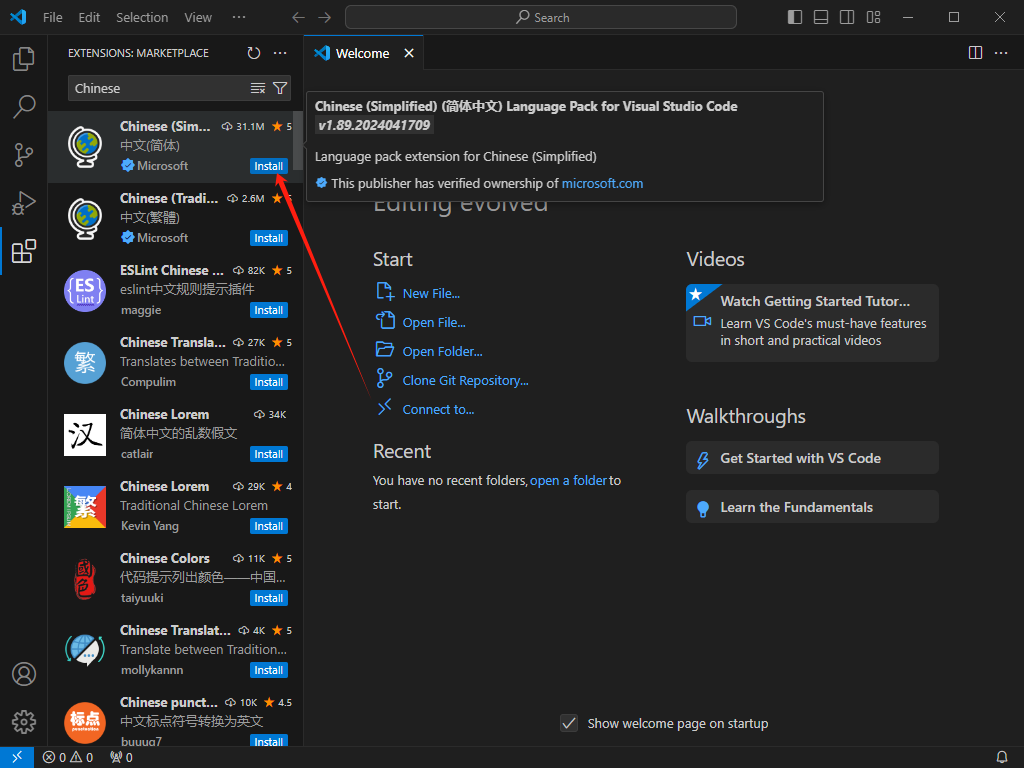Open Learn the Fundamentals walkthrough

[x=812, y=507]
